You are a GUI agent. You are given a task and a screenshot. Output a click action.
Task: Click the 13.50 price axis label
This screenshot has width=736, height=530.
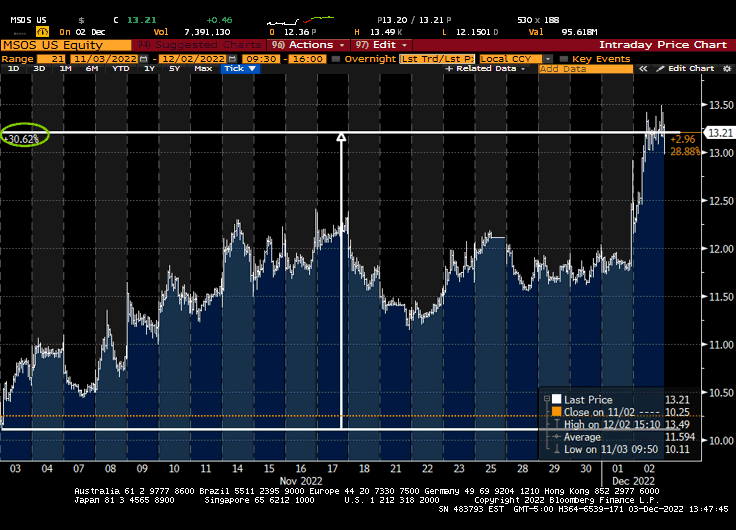point(721,105)
